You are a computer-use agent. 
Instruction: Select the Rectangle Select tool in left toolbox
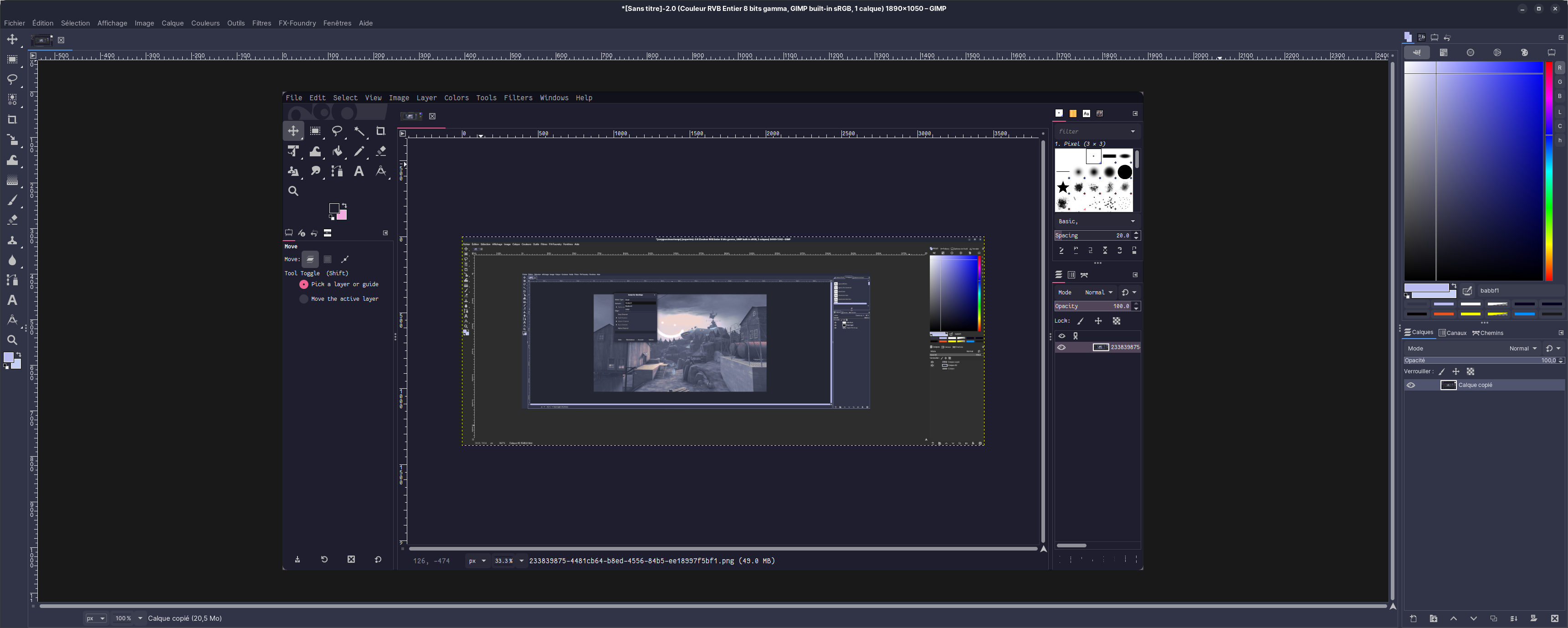pos(12,60)
